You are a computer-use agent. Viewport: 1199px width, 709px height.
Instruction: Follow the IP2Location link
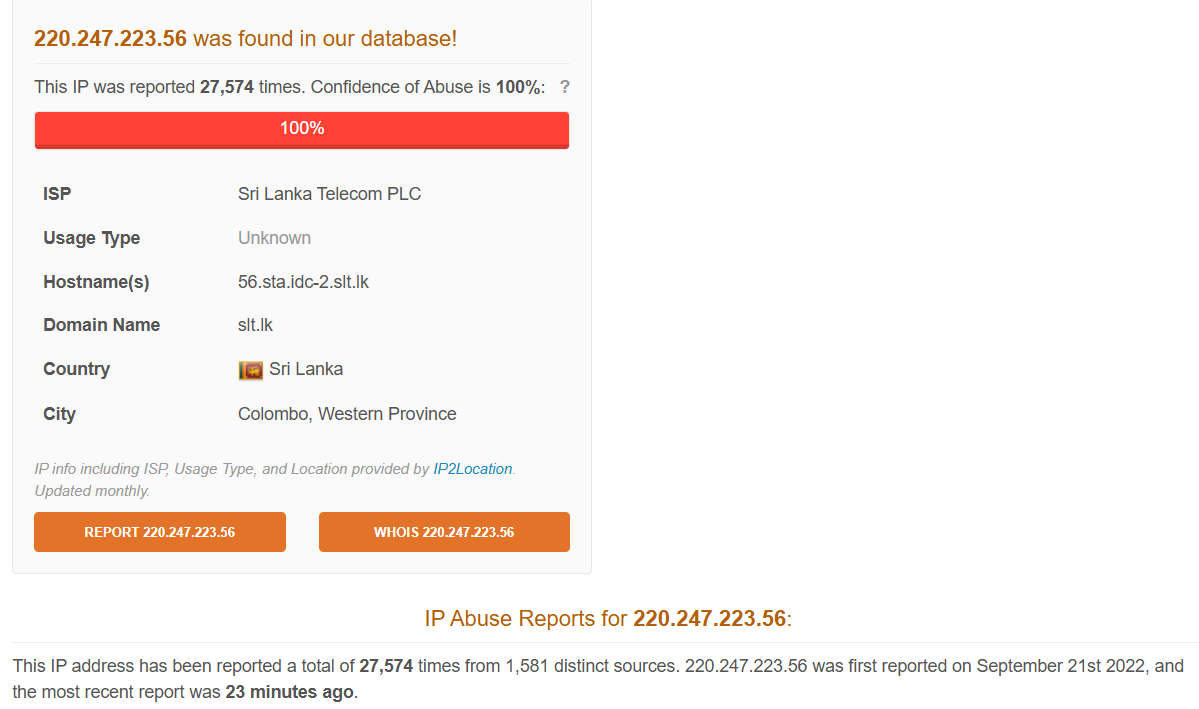[x=472, y=468]
